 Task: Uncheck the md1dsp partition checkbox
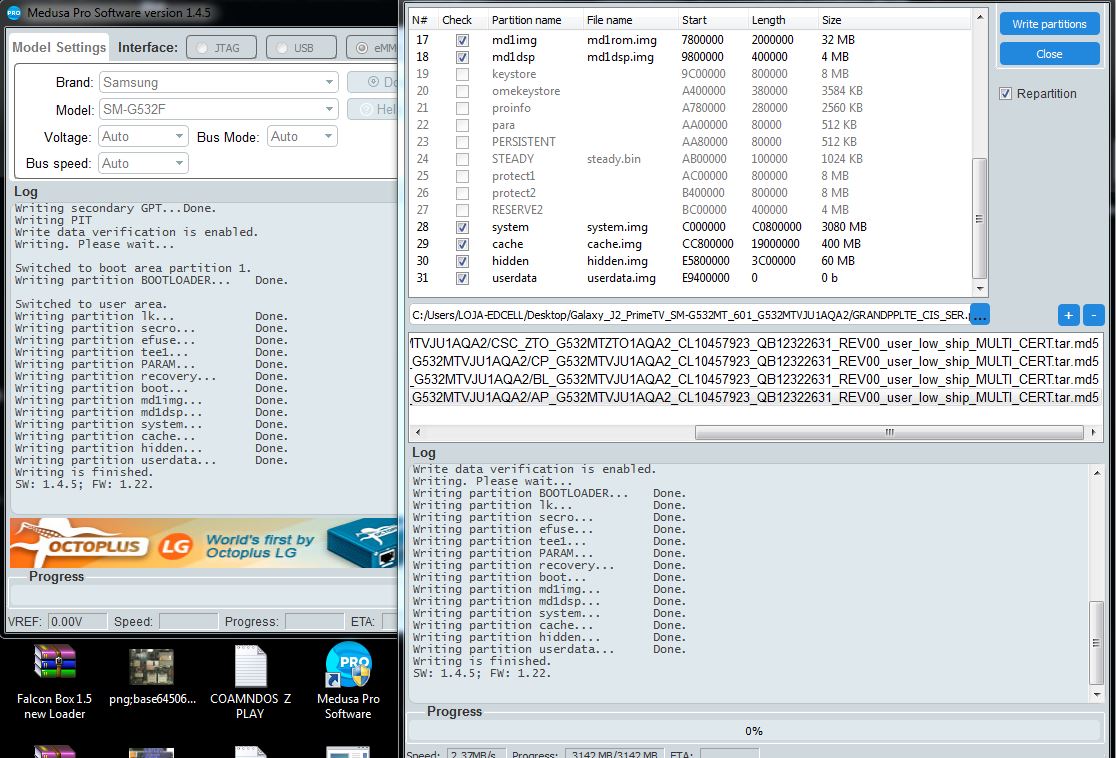point(463,58)
